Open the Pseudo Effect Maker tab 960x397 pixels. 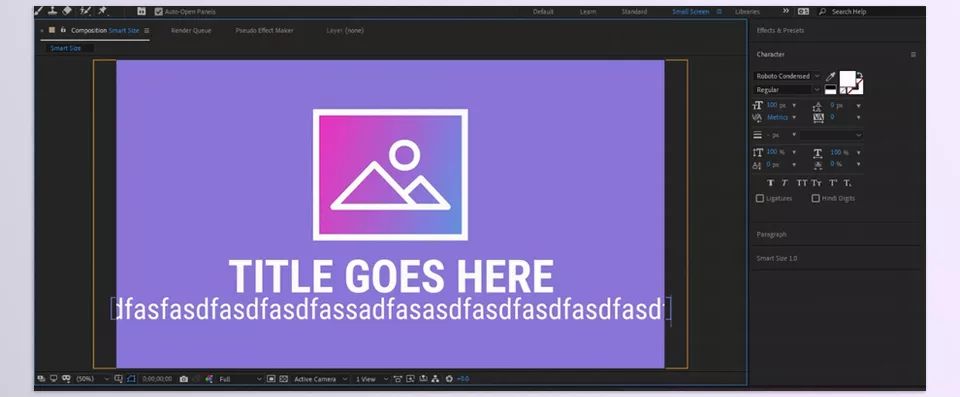[264, 31]
